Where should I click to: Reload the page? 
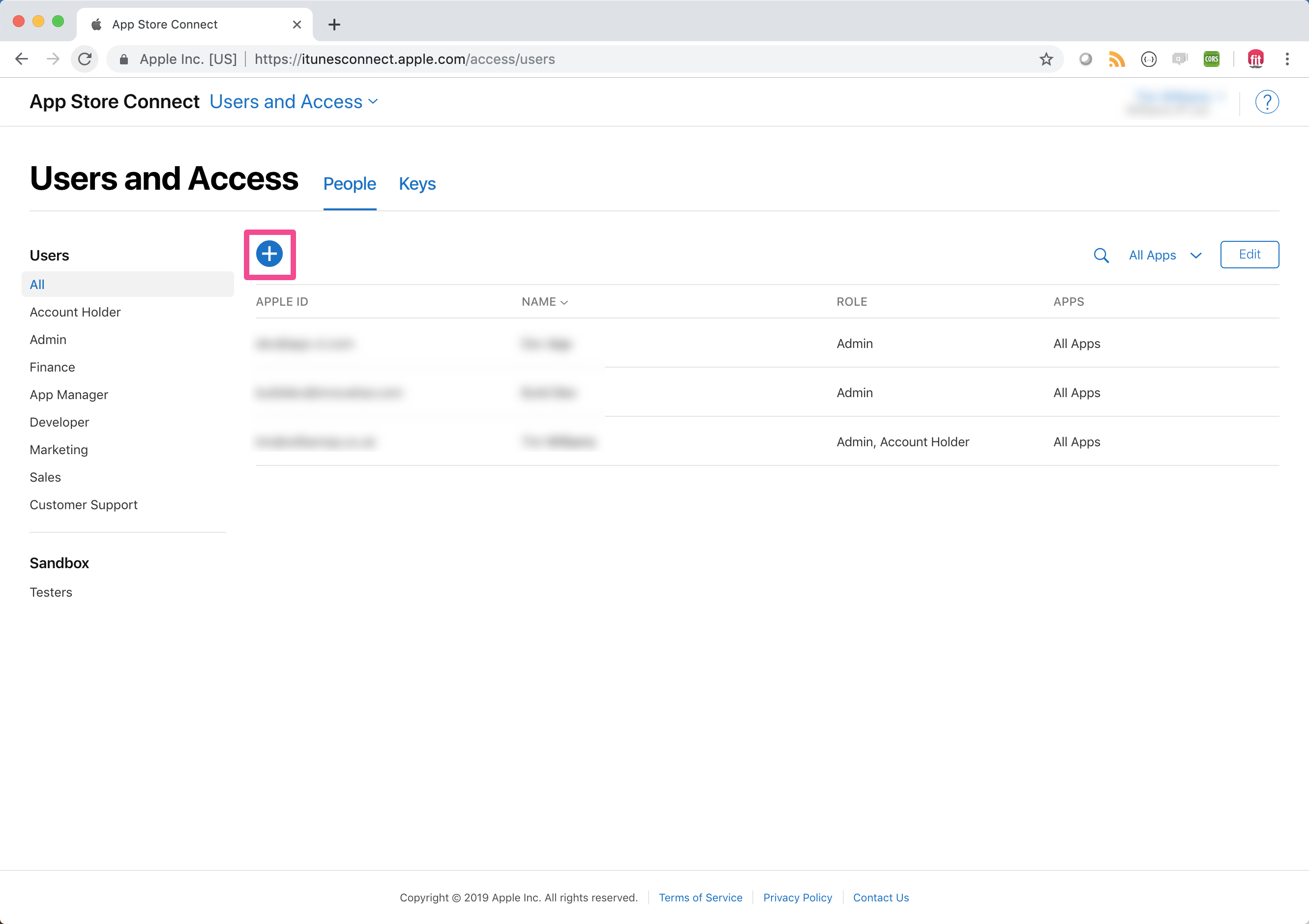(x=85, y=58)
